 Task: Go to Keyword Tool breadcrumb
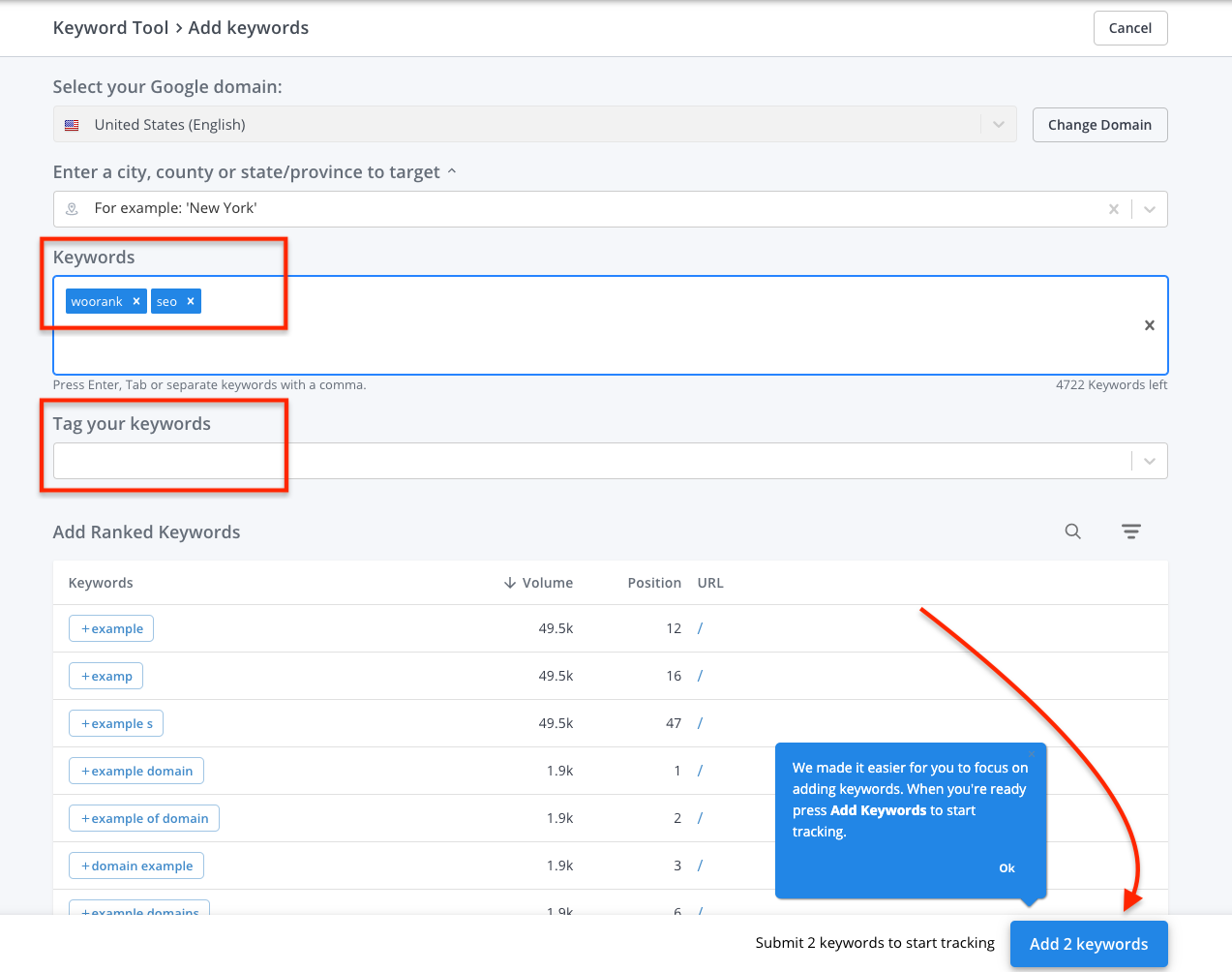coord(110,28)
